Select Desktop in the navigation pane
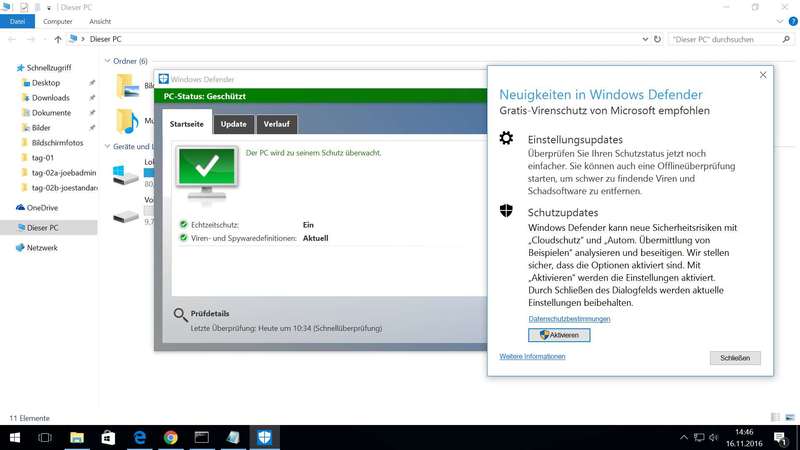Viewport: 800px width, 450px height. [x=46, y=83]
